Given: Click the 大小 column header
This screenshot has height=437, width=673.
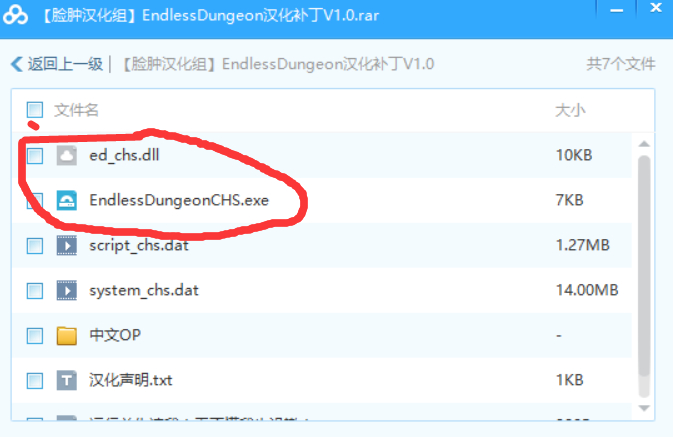Looking at the screenshot, I should point(570,110).
